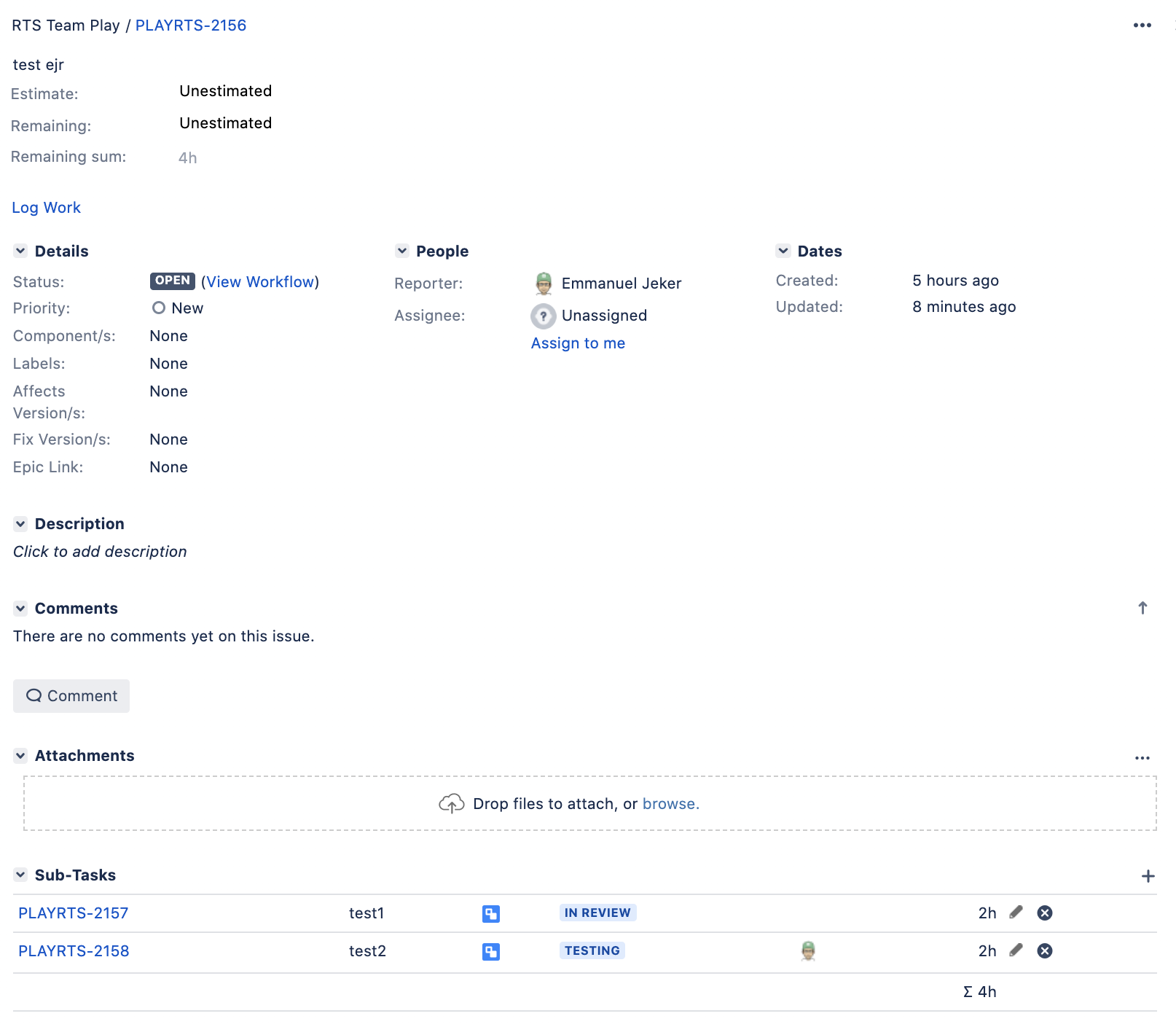1176x1035 pixels.
Task: Open Attachments section ellipsis options
Action: [x=1142, y=758]
